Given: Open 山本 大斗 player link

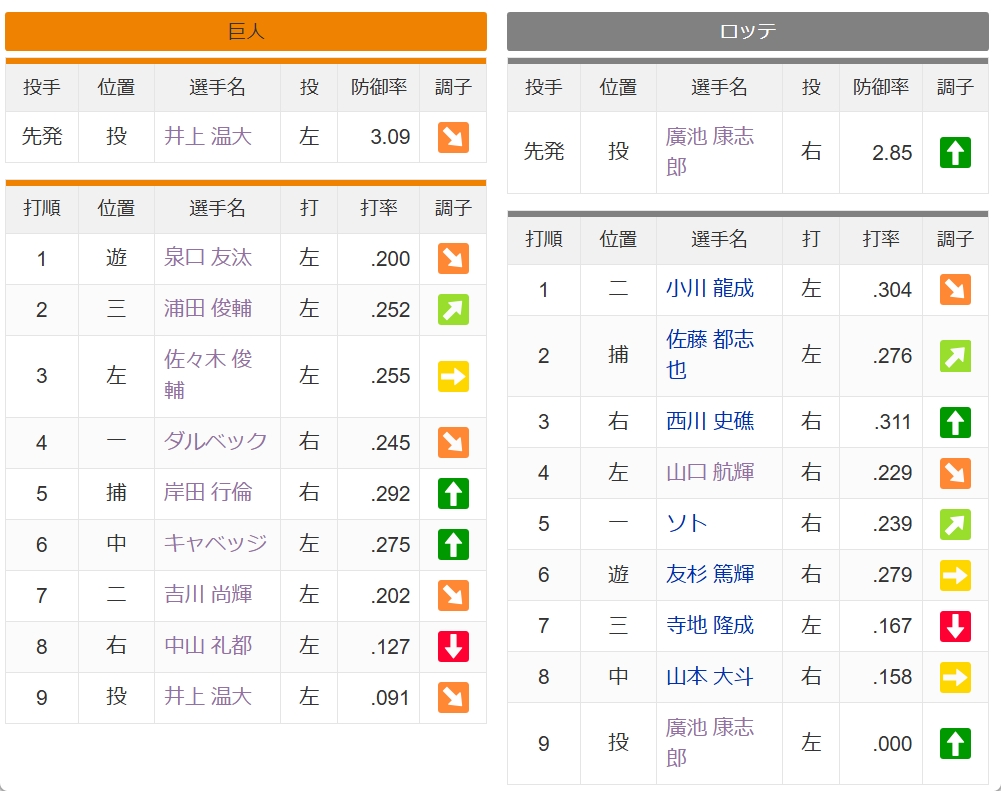Looking at the screenshot, I should click(710, 677).
